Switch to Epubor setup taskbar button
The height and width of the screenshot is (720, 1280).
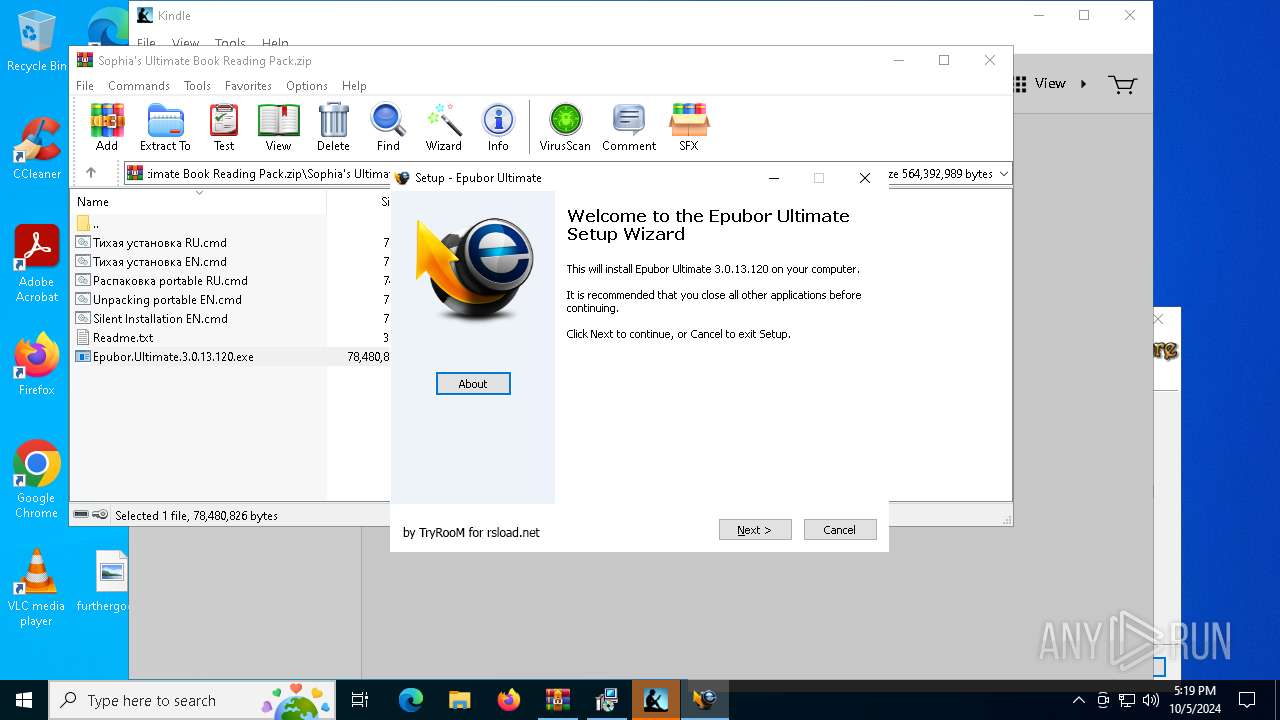pos(704,700)
